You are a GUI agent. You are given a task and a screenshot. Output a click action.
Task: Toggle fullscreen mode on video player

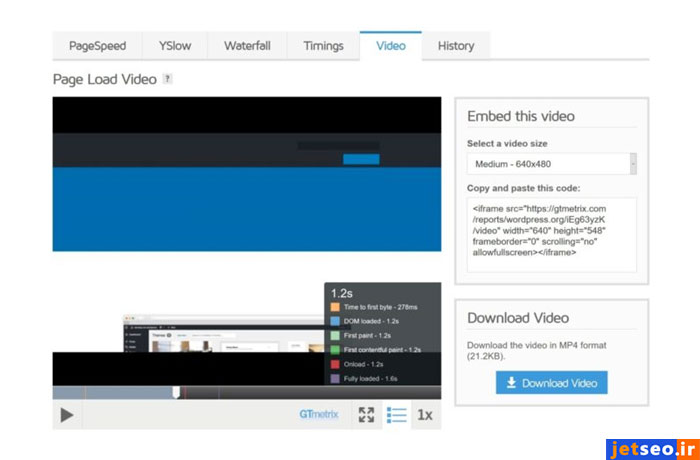click(x=367, y=415)
